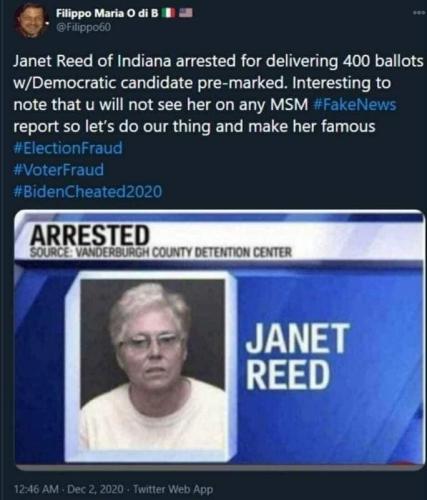The image size is (427, 500).
Task: Click the ARRESTED banner headline in image
Action: pyautogui.click(x=90, y=235)
